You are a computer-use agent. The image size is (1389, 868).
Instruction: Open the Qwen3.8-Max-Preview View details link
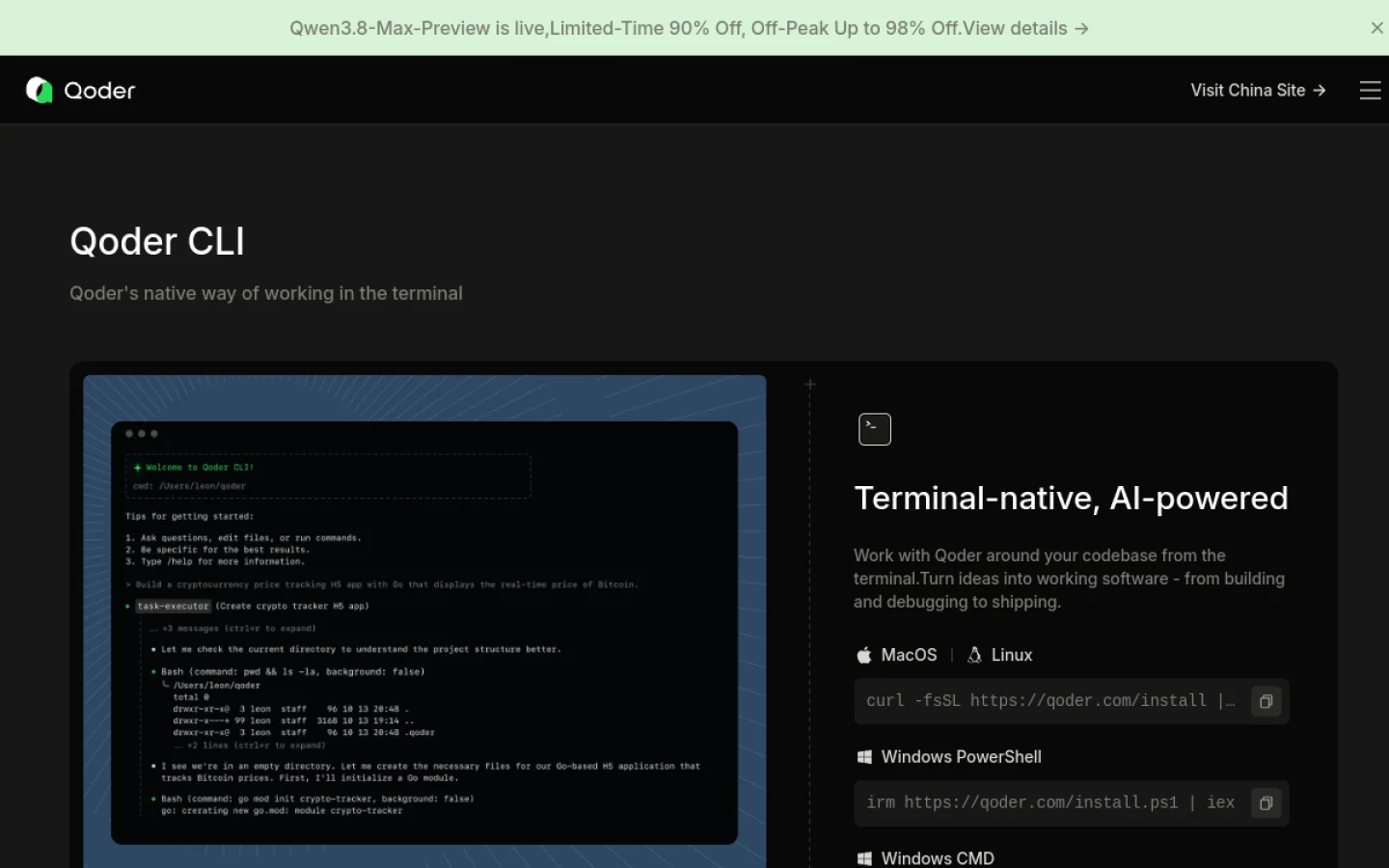tap(1026, 28)
